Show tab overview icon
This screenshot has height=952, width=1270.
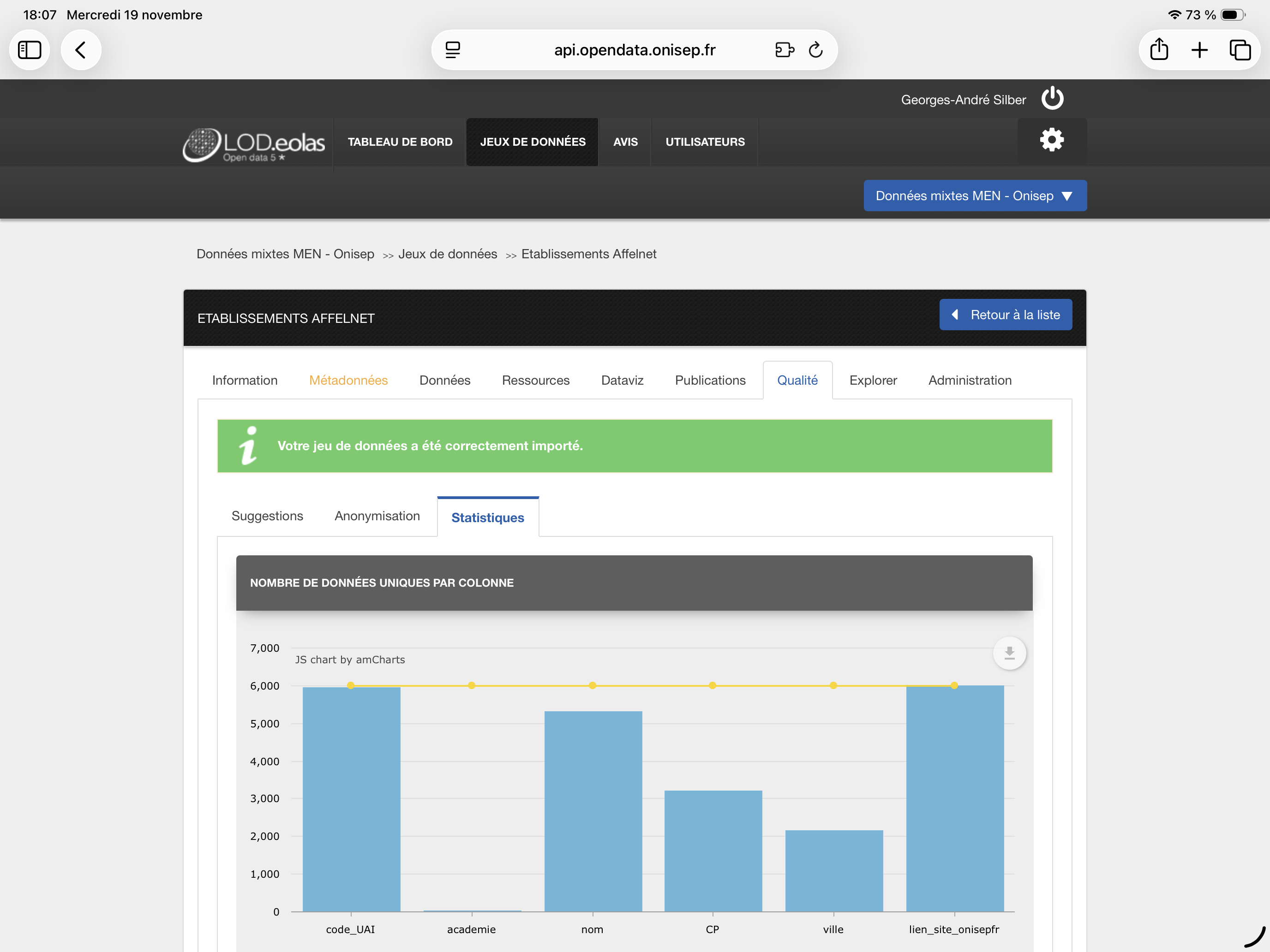(1240, 50)
